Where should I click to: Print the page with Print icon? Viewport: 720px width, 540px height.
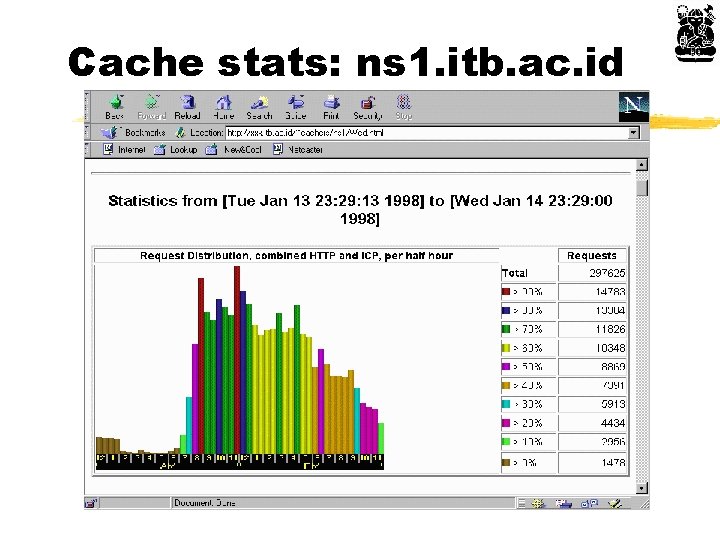331,107
